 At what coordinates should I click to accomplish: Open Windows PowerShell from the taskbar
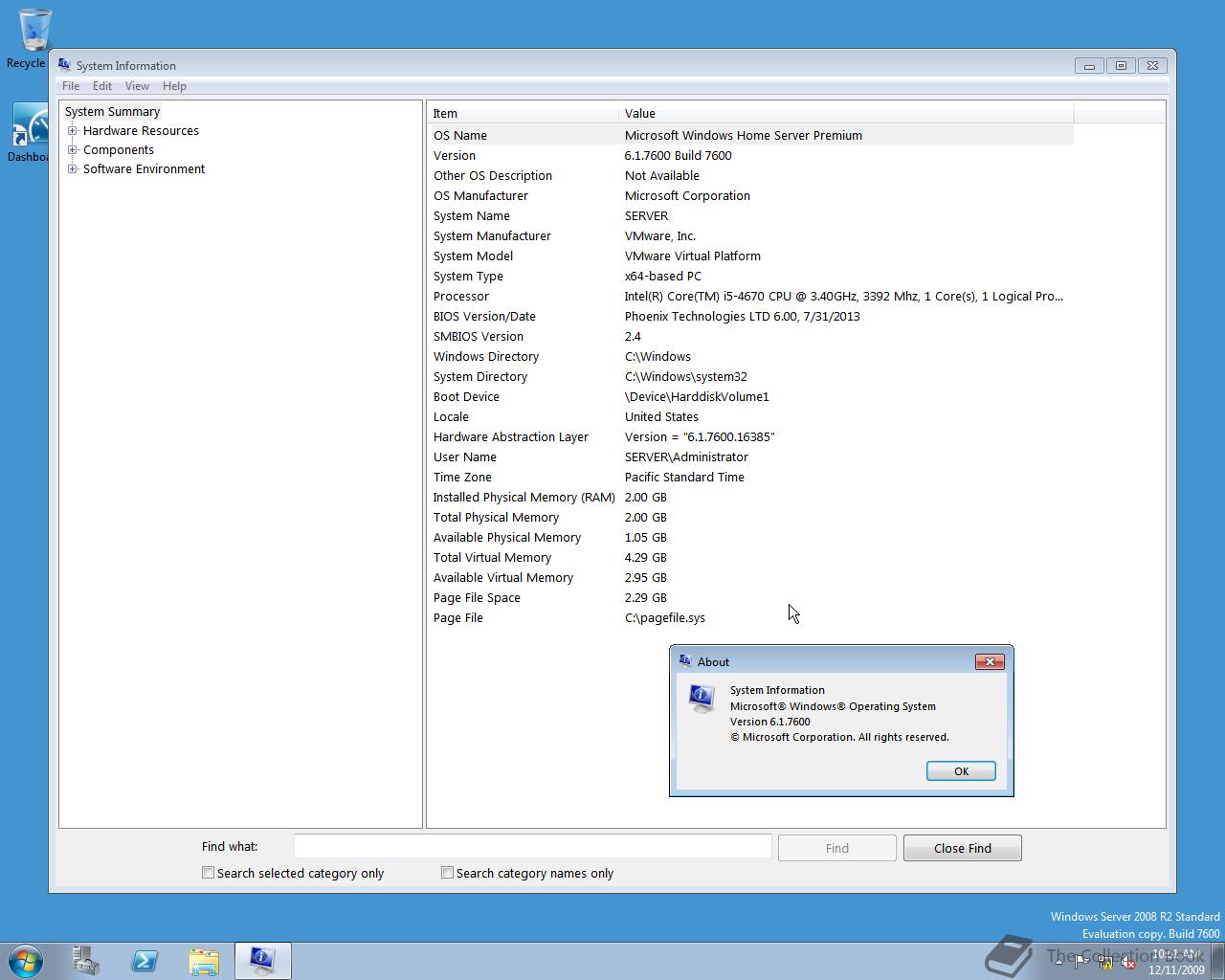[x=145, y=961]
